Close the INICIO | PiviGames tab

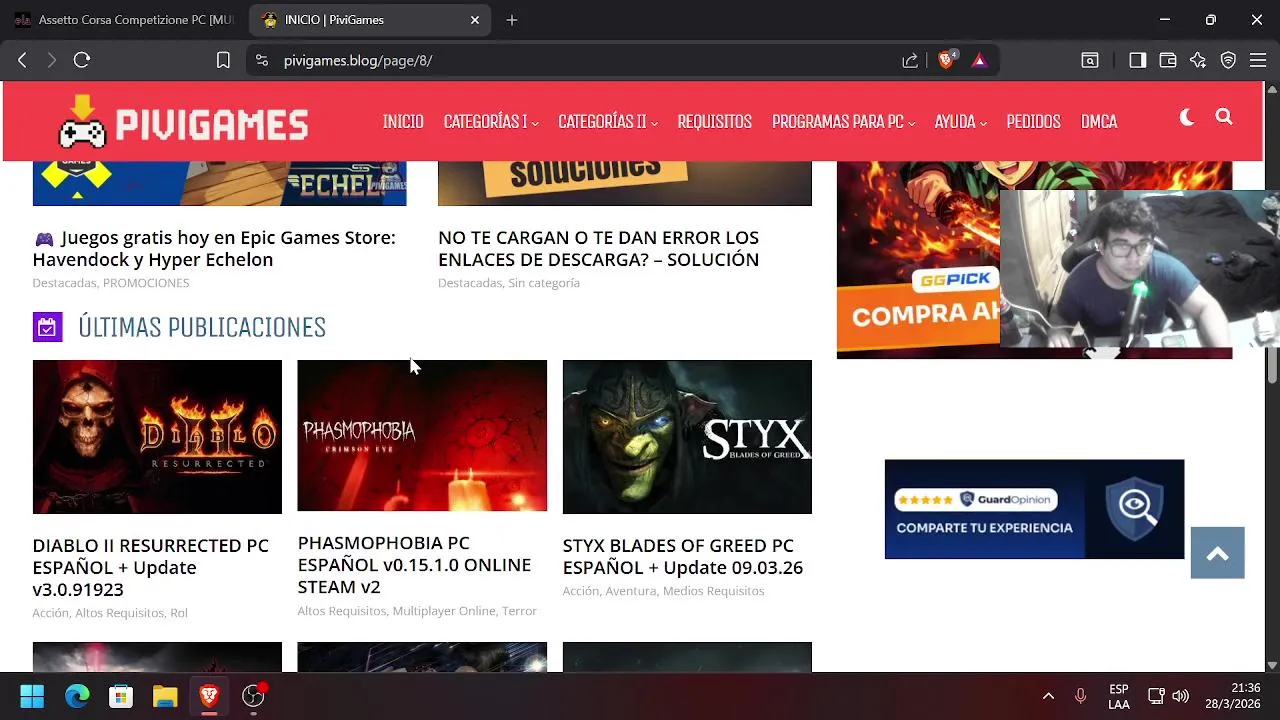475,20
